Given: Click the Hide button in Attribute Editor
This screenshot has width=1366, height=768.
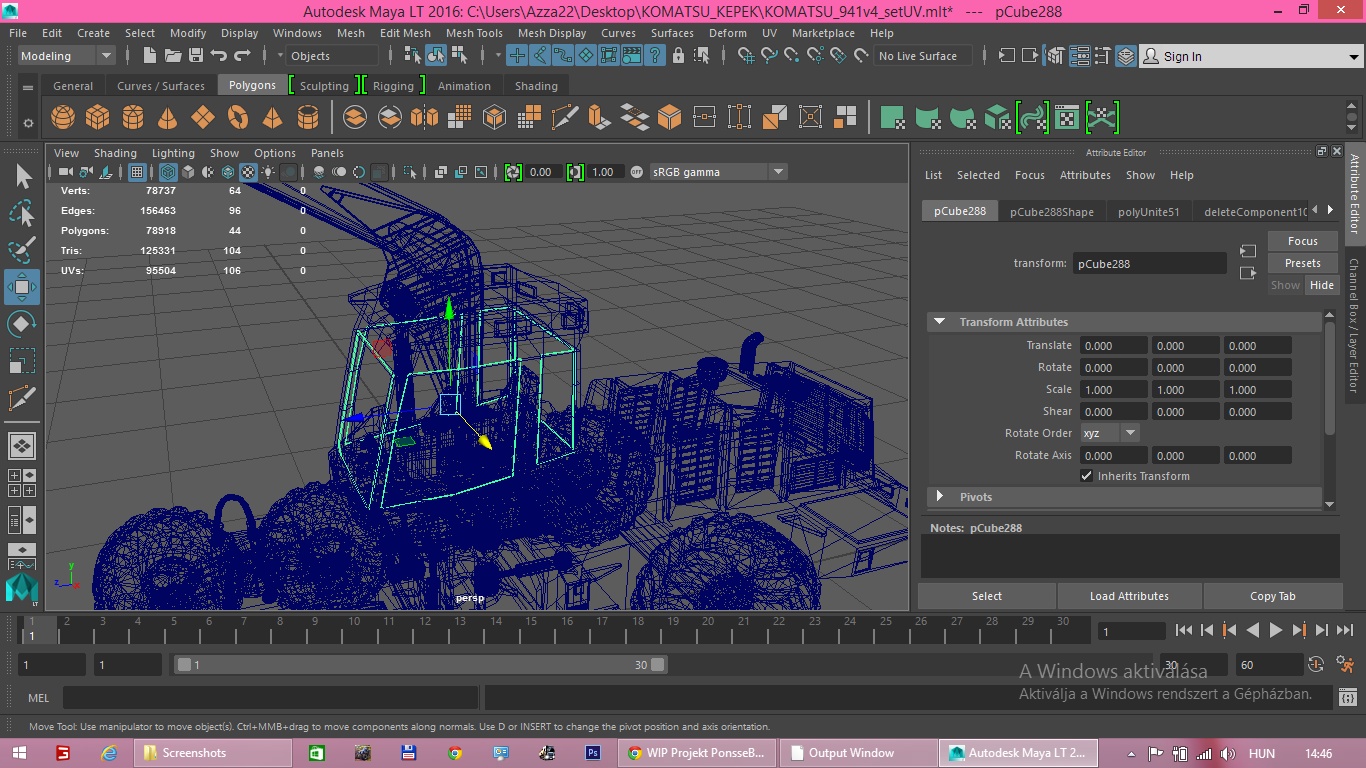Looking at the screenshot, I should point(1322,285).
